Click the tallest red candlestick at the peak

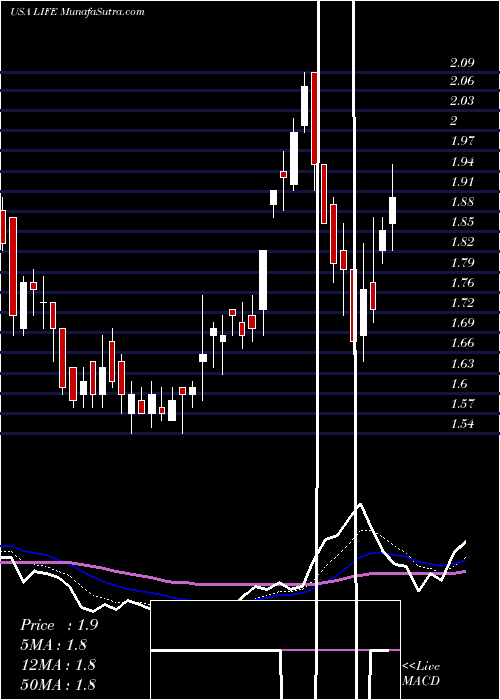(314, 118)
